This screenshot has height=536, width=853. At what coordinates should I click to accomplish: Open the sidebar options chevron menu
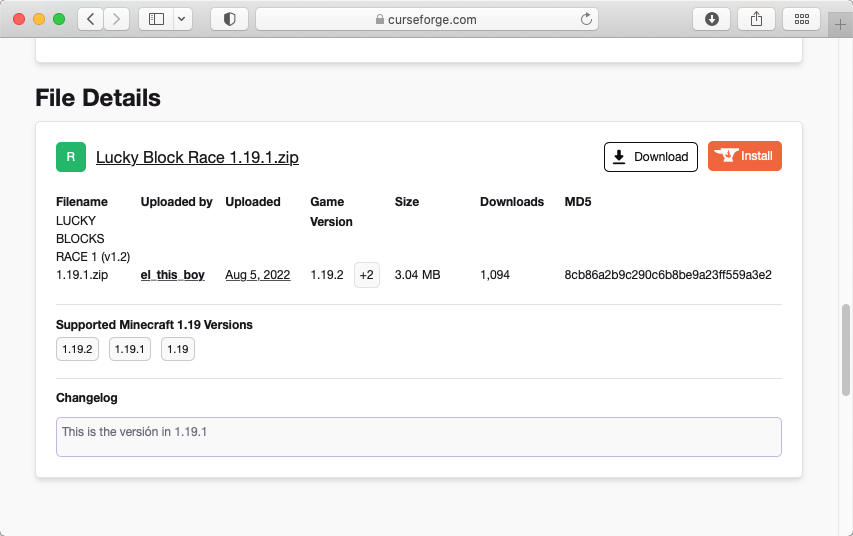[182, 20]
